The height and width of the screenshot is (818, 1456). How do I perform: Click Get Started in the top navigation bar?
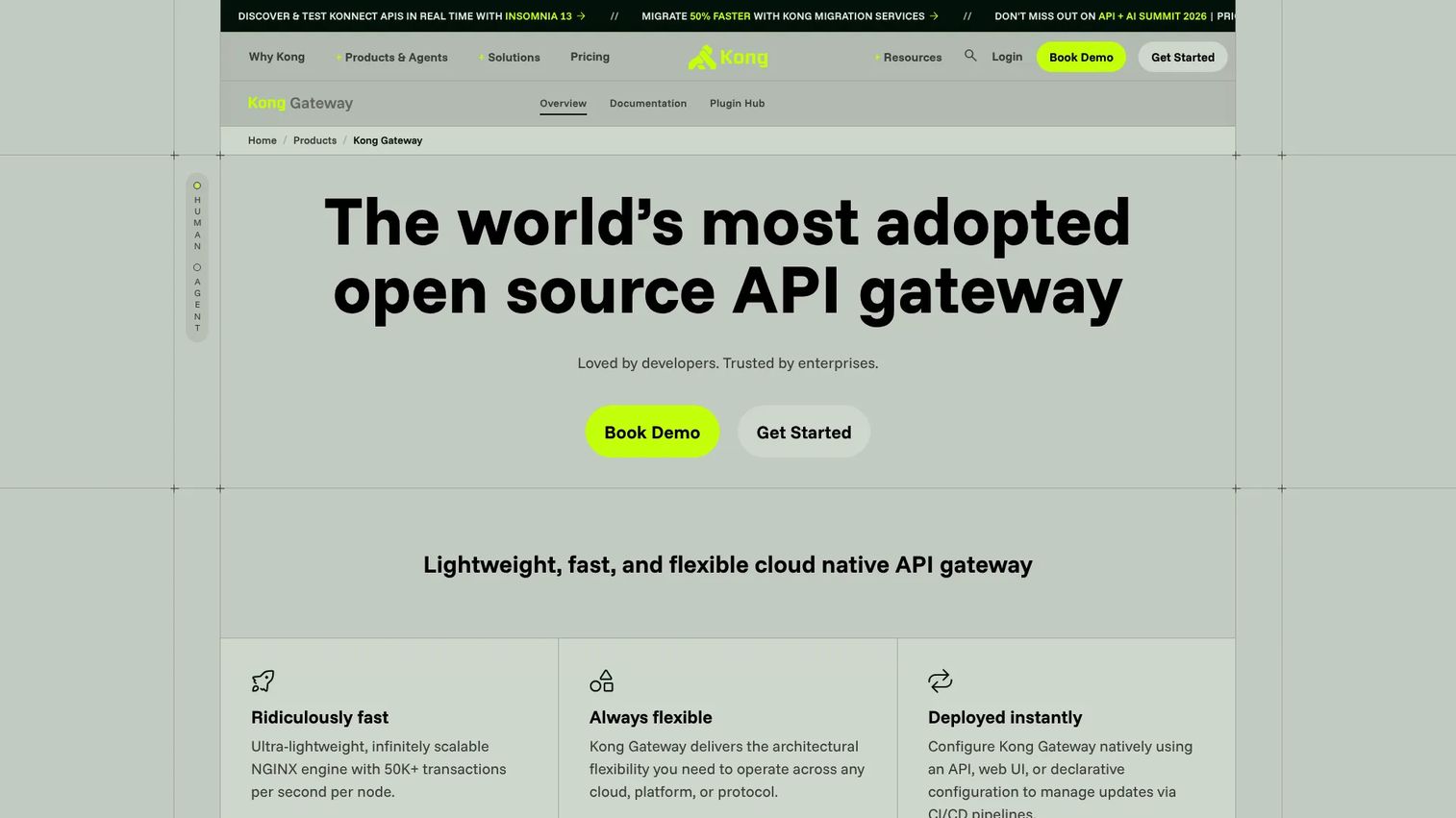coord(1183,57)
